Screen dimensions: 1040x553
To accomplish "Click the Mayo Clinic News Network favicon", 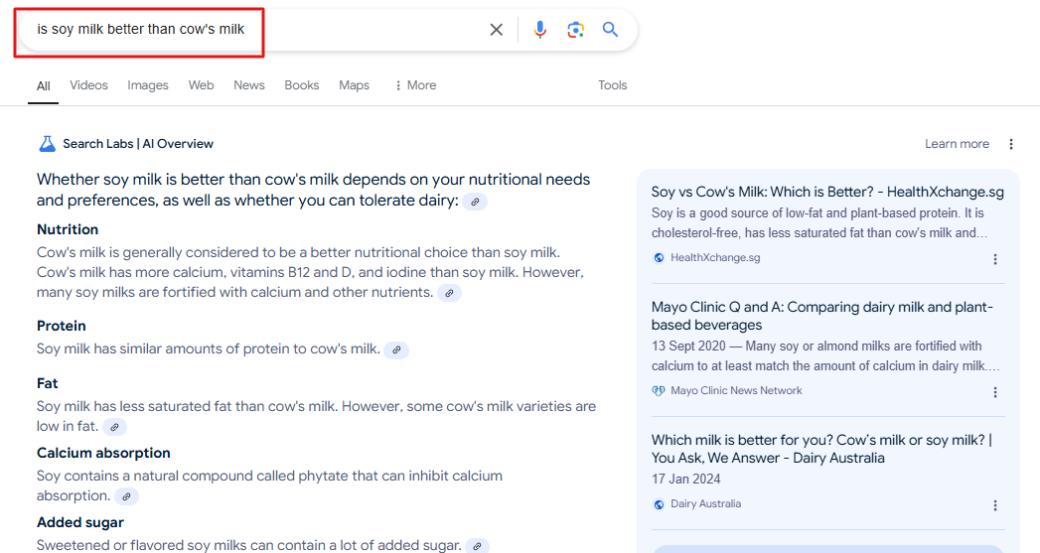I will tap(659, 391).
